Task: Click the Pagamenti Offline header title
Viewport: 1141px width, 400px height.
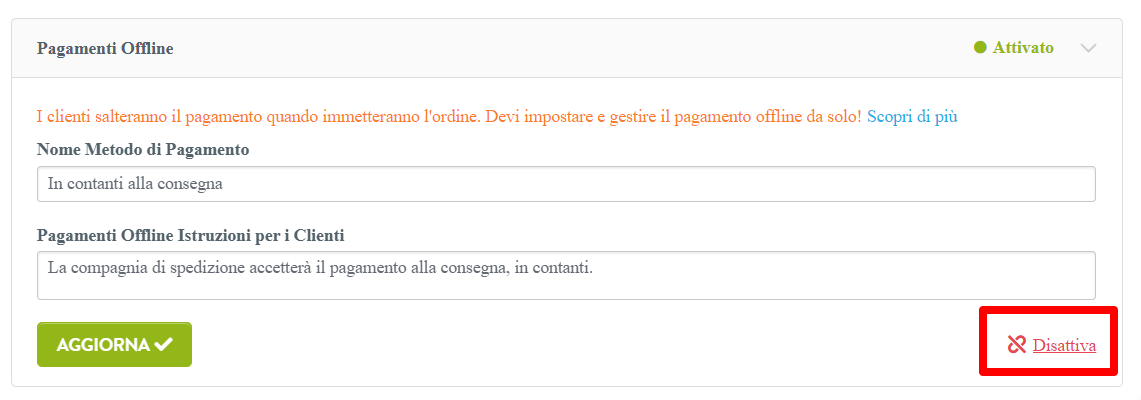Action: pos(105,49)
